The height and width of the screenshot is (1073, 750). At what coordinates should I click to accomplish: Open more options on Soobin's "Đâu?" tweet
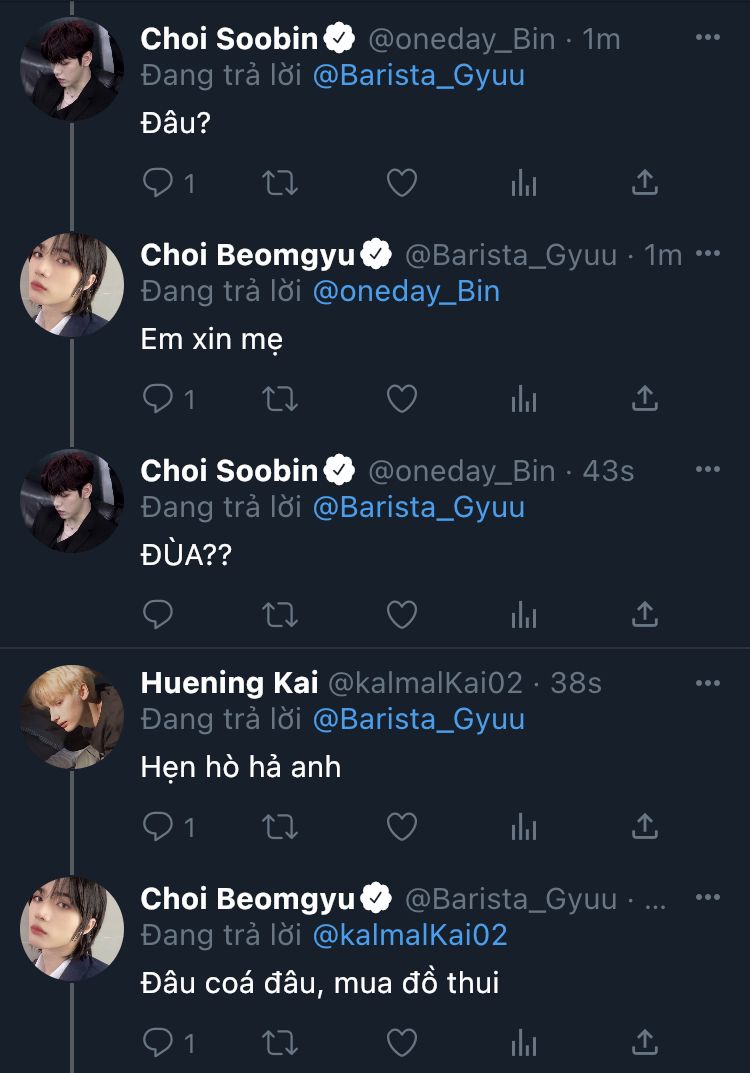click(707, 38)
